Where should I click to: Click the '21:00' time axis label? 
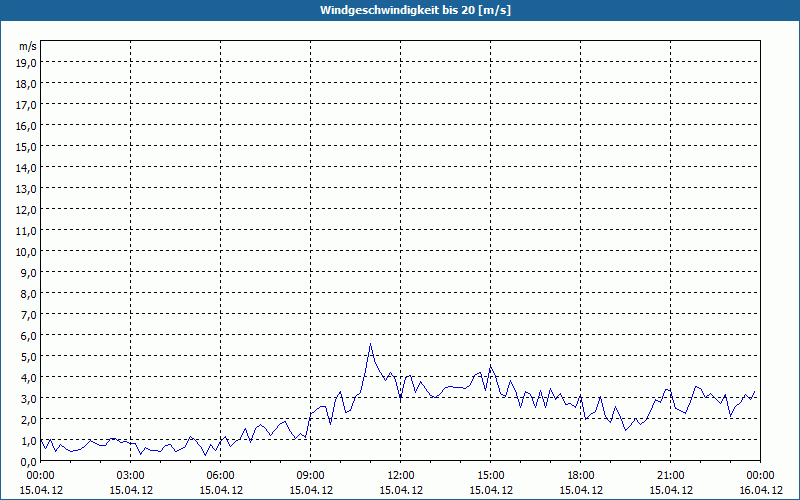click(670, 476)
